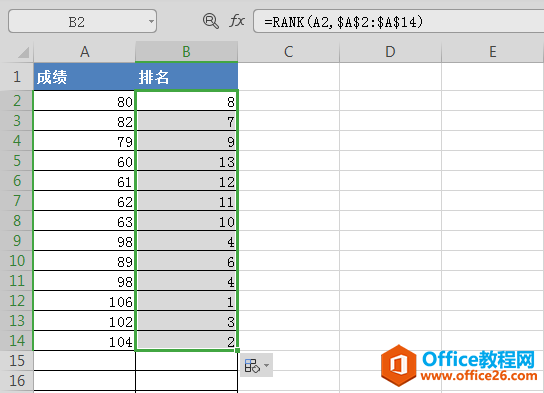Select score 98 cell in row 11

tap(84, 281)
